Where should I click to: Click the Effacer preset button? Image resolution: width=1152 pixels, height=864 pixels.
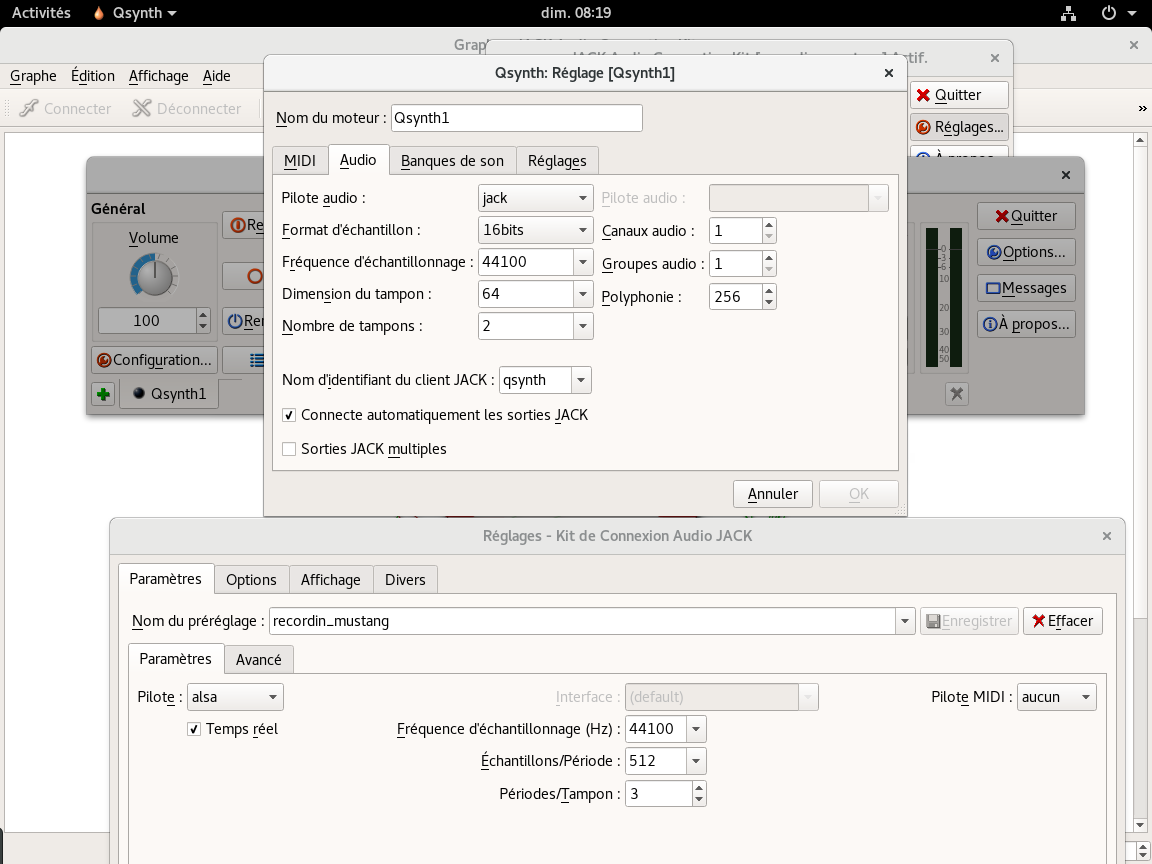[1062, 621]
